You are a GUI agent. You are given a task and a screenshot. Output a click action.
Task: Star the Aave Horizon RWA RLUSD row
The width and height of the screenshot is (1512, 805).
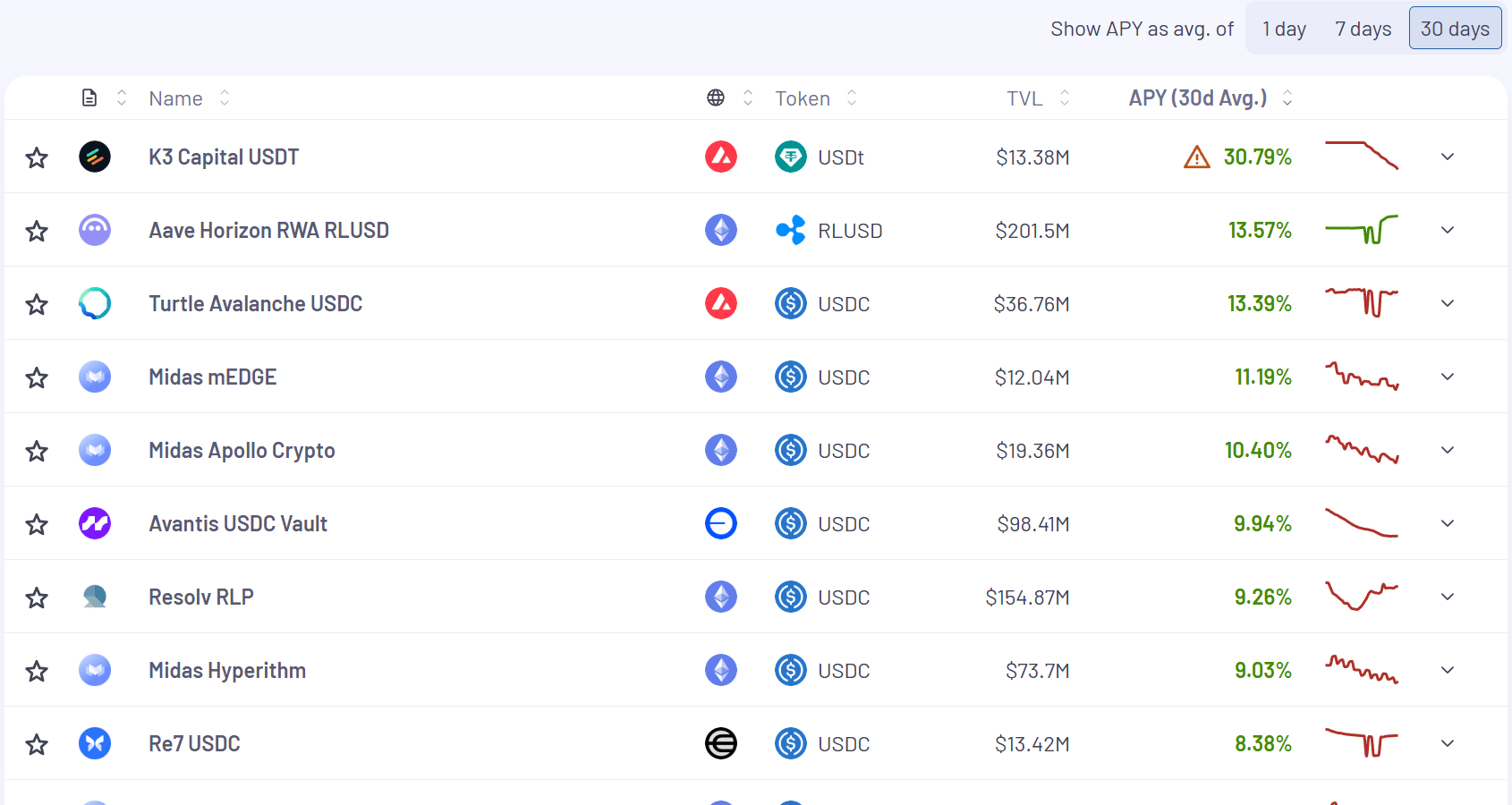pos(37,232)
